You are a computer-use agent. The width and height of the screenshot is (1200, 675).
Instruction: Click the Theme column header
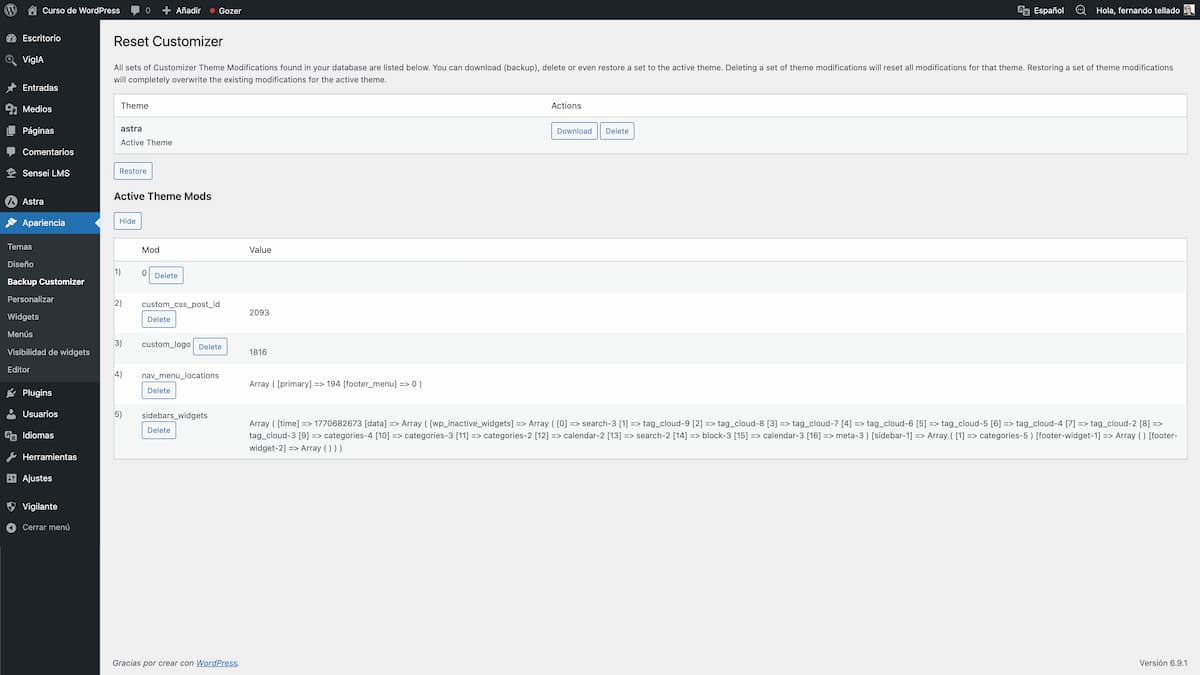(x=134, y=105)
